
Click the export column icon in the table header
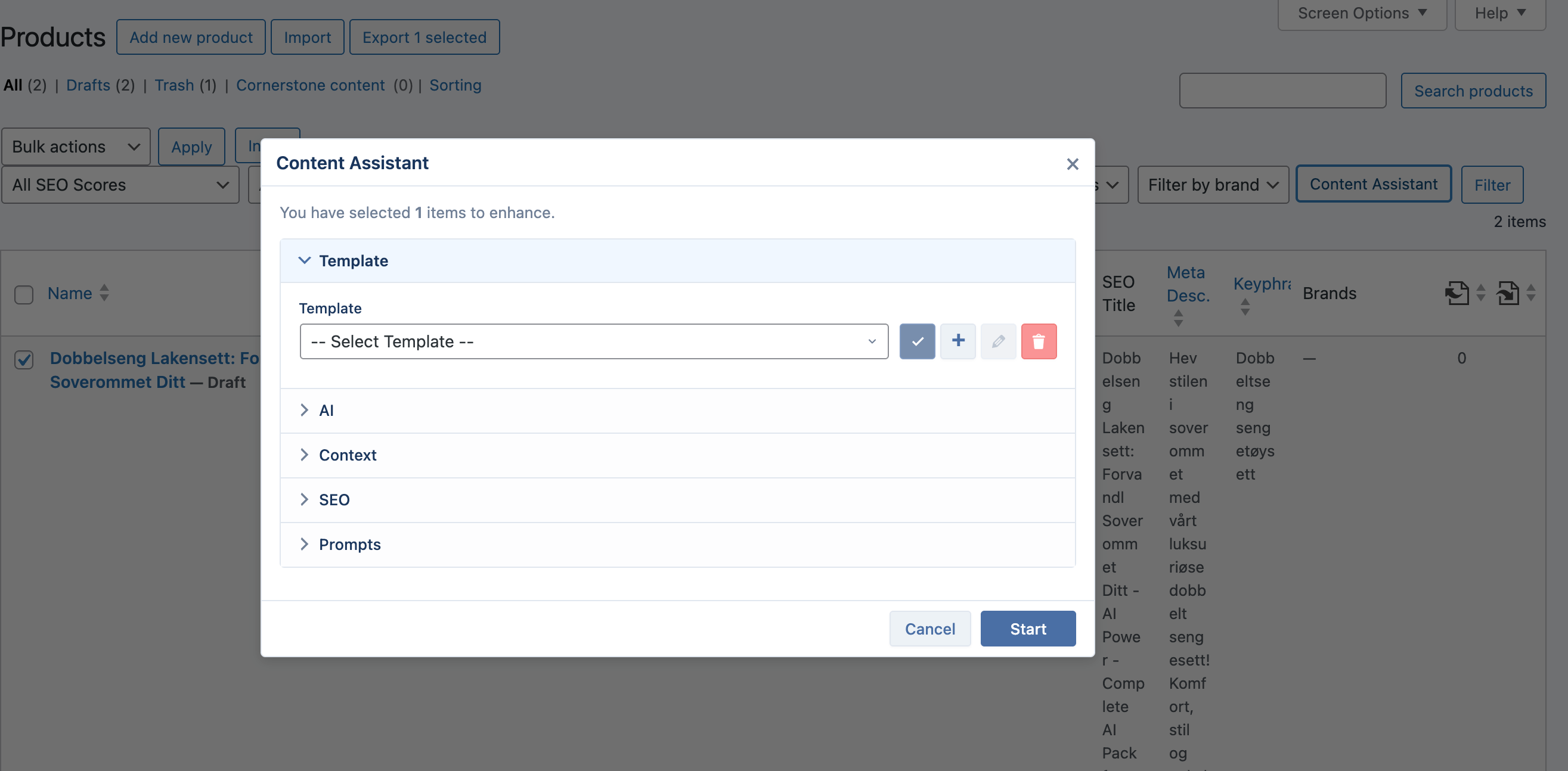tap(1457, 293)
